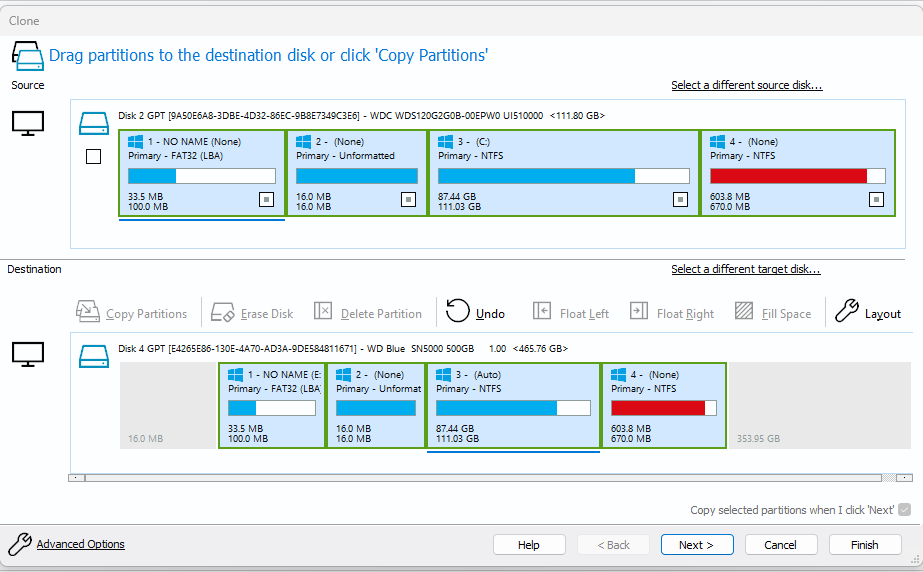This screenshot has height=572, width=923.
Task: Click the Fill Space icon
Action: [x=743, y=312]
